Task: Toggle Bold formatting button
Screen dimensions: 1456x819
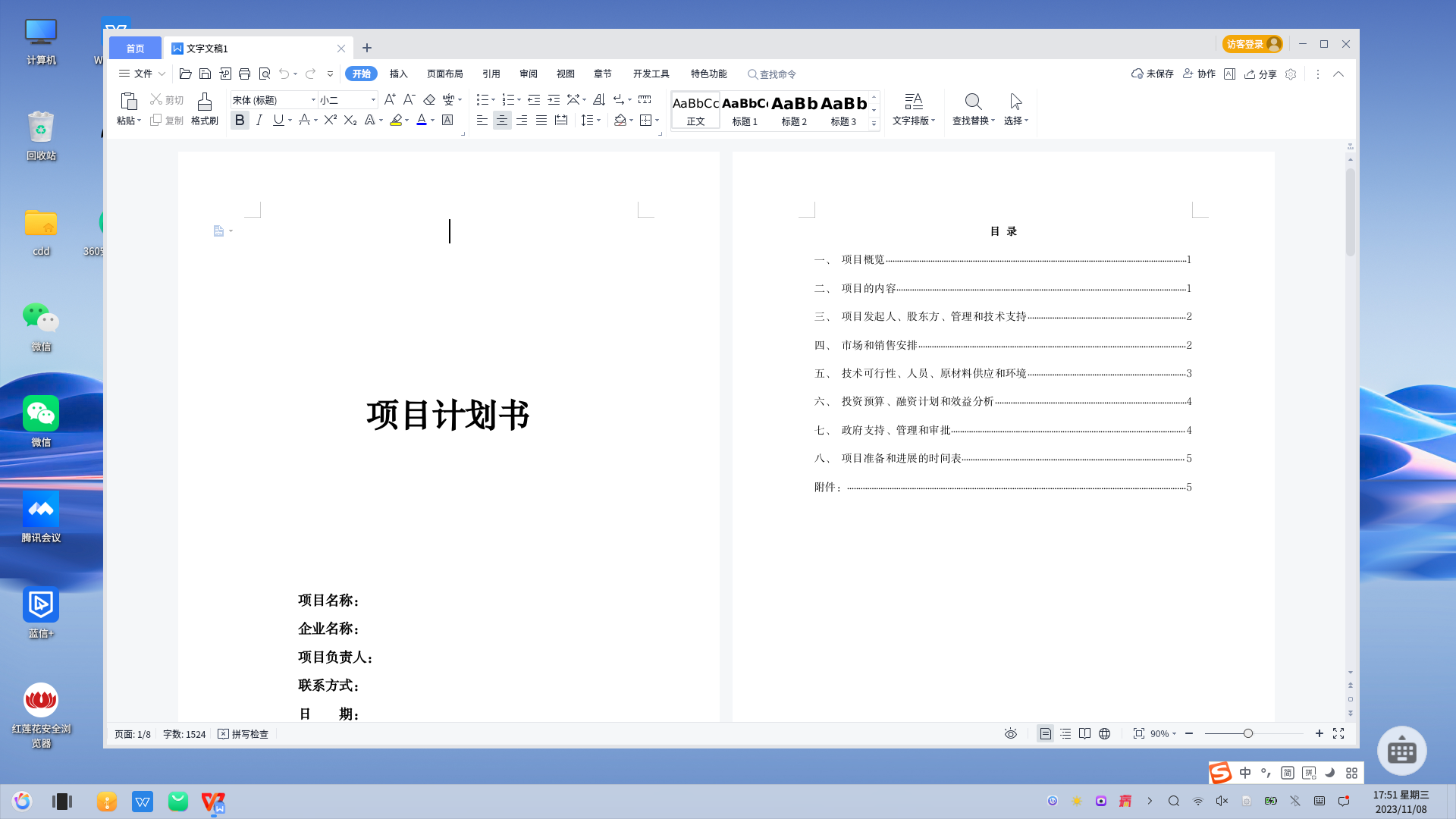Action: coord(240,120)
